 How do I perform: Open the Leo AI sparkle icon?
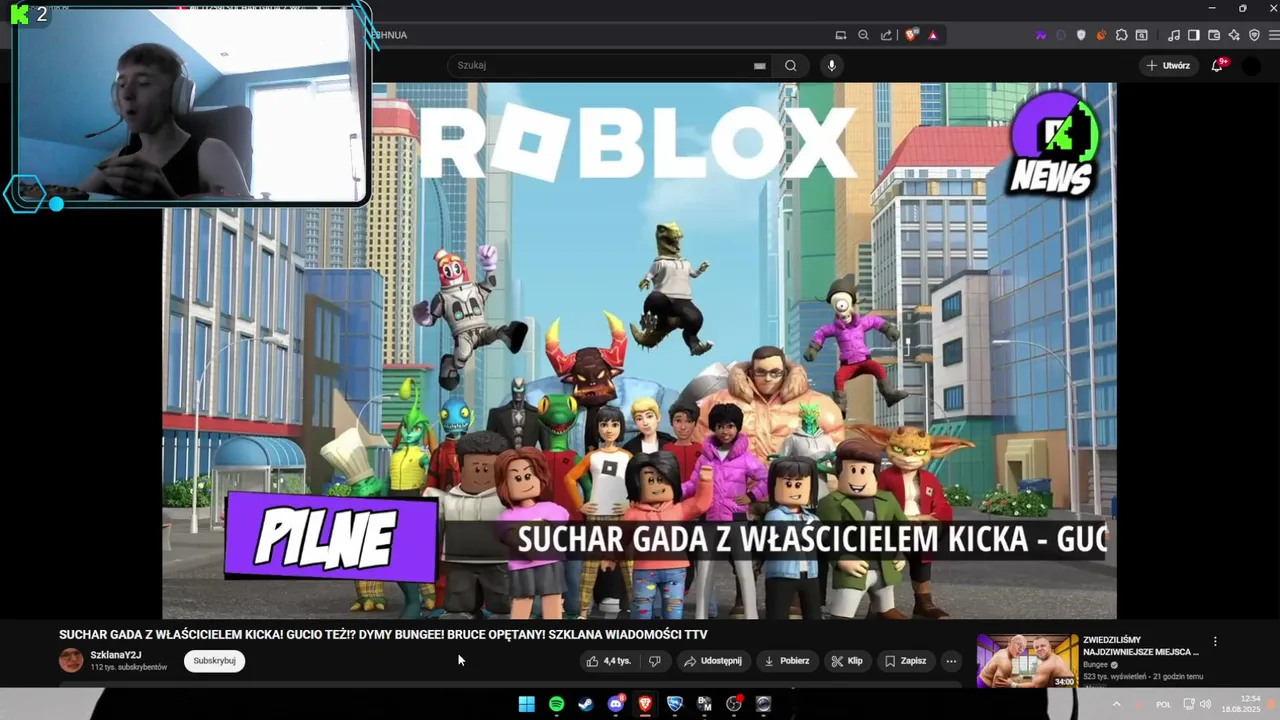pos(1234,35)
